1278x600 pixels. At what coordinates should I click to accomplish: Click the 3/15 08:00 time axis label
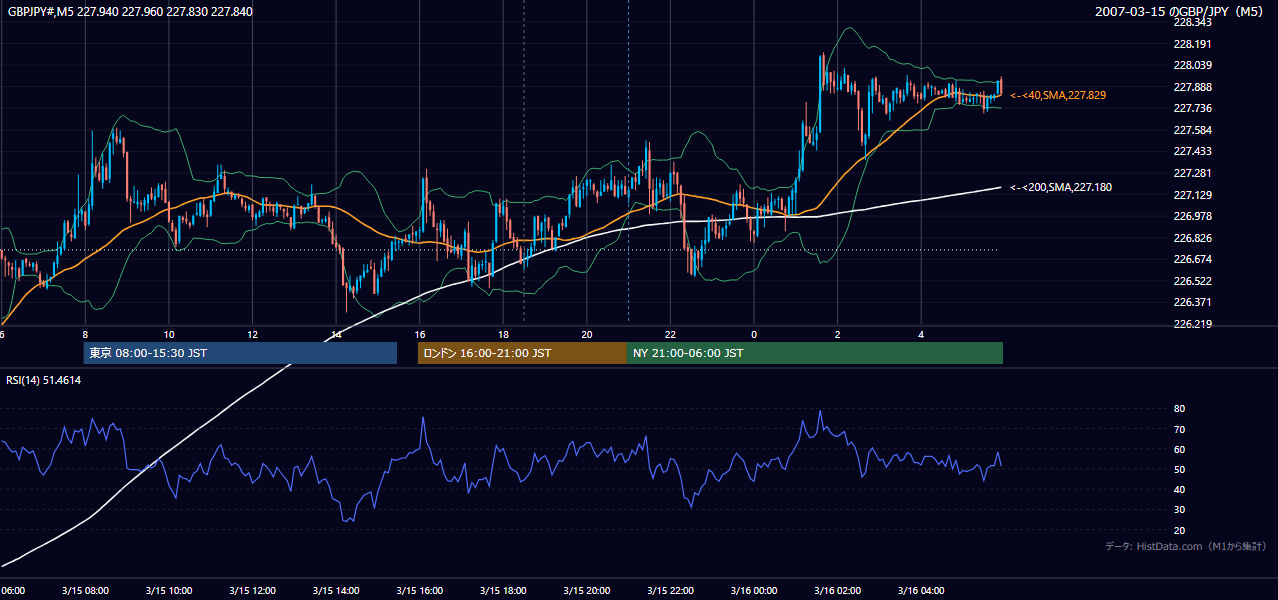point(85,590)
